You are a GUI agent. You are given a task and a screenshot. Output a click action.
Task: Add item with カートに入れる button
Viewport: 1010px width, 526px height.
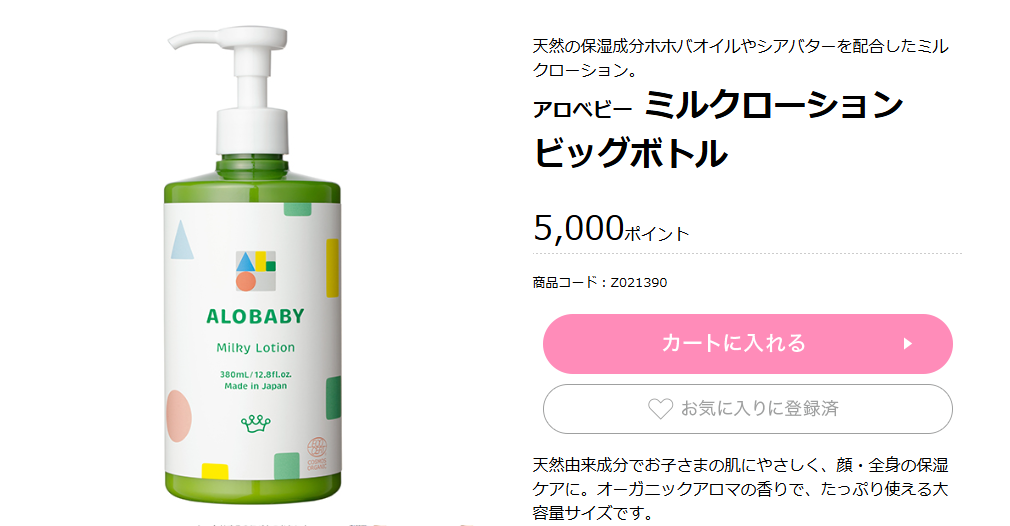coord(747,344)
